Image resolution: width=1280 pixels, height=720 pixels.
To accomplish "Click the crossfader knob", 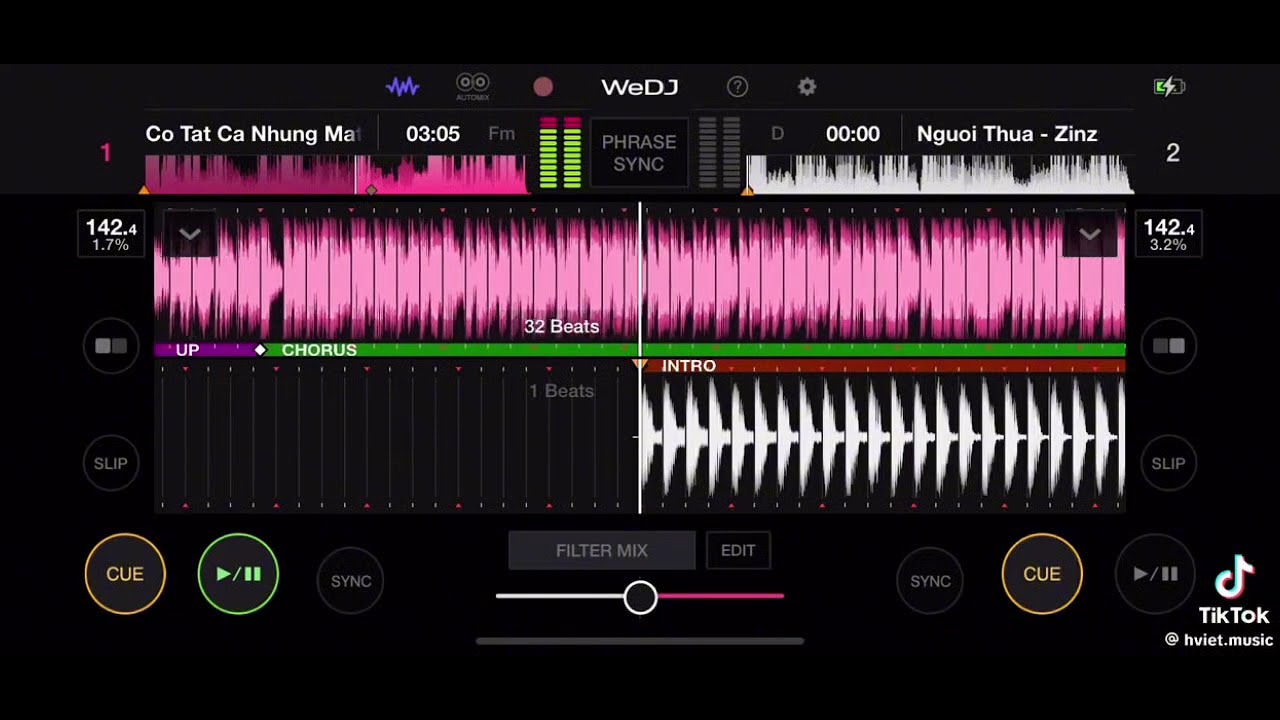I will 641,598.
